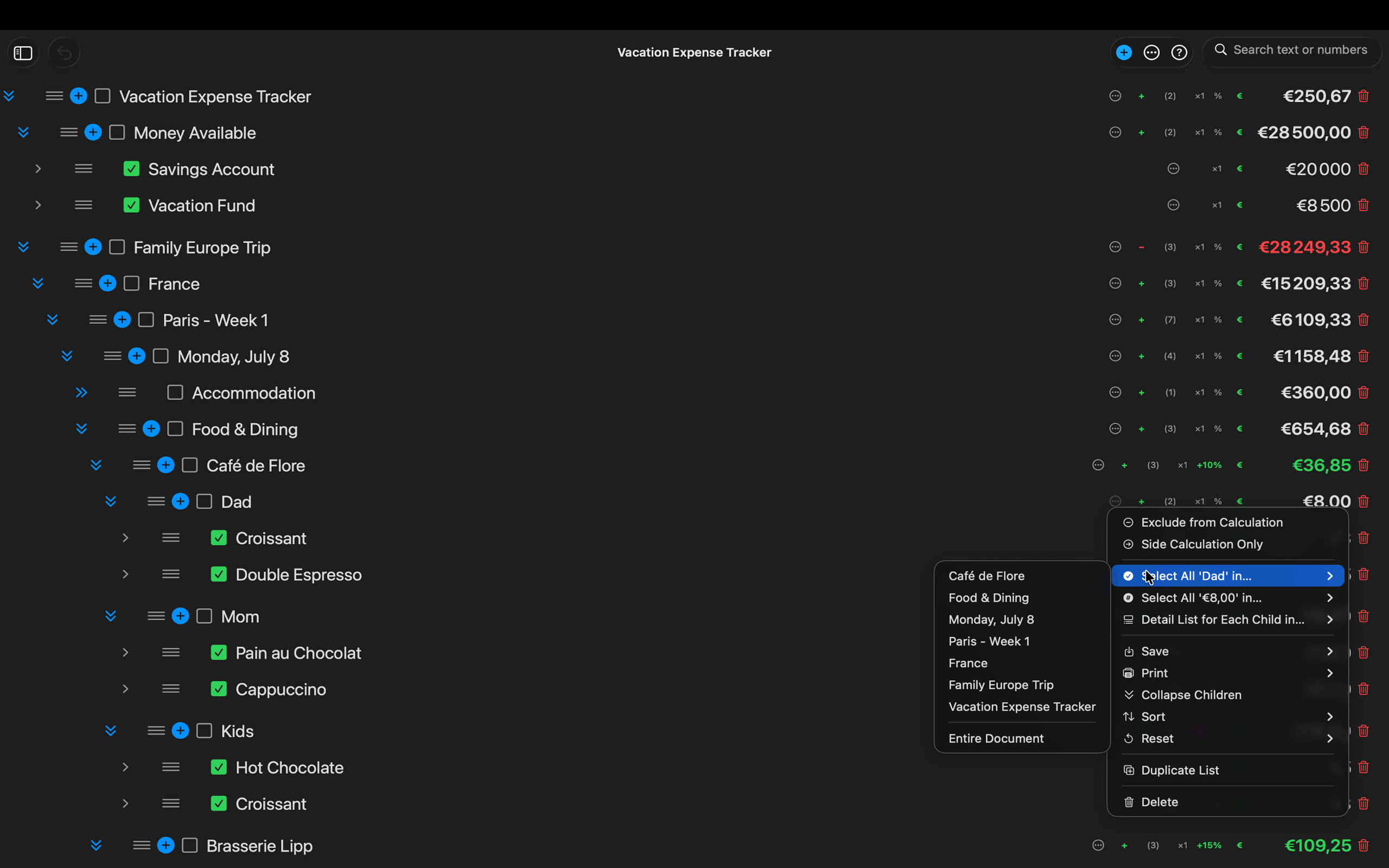Collapse the Brasserie Lipp group
Viewport: 1389px width, 868px height.
[96, 845]
